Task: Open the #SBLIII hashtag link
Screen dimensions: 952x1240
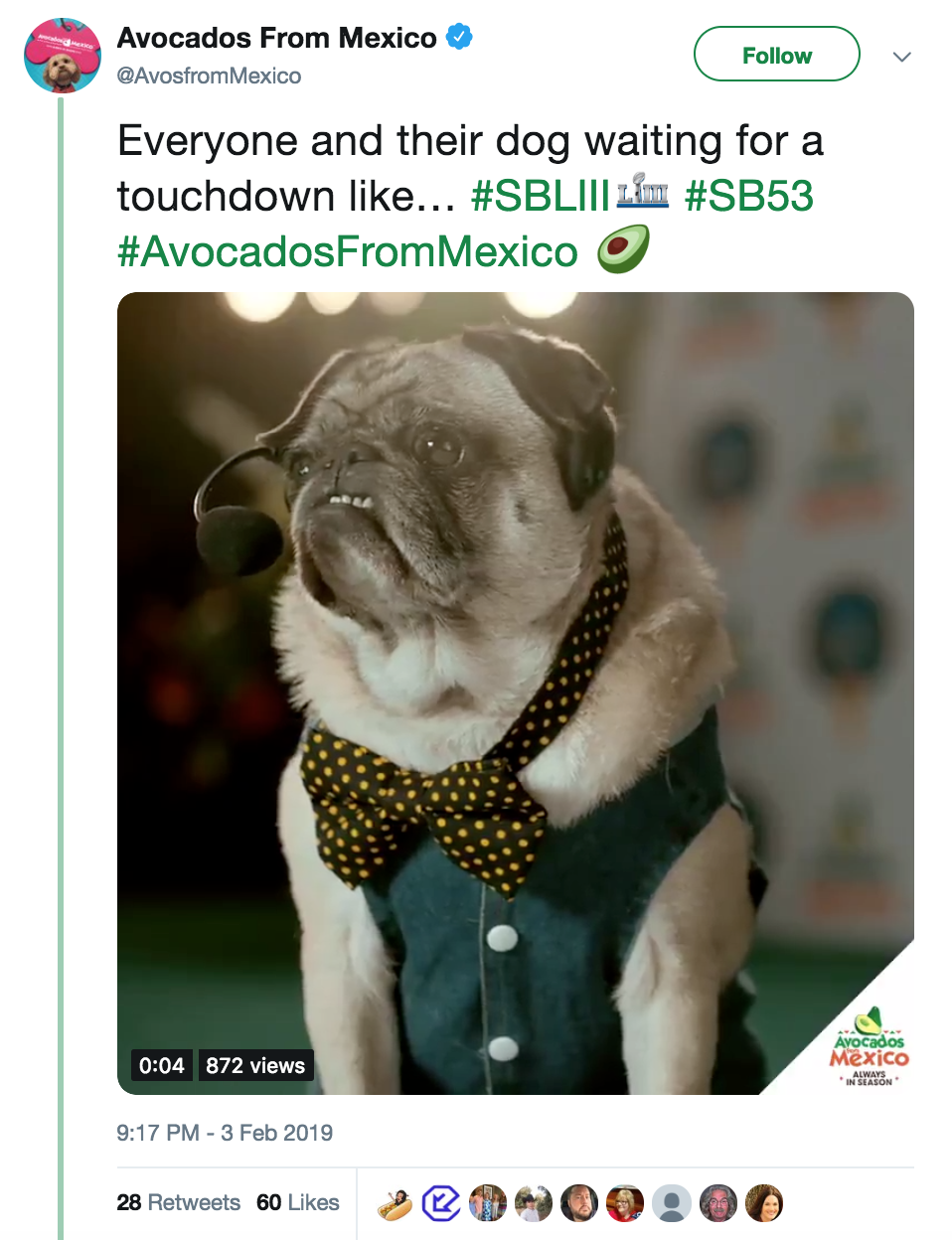Action: click(540, 196)
